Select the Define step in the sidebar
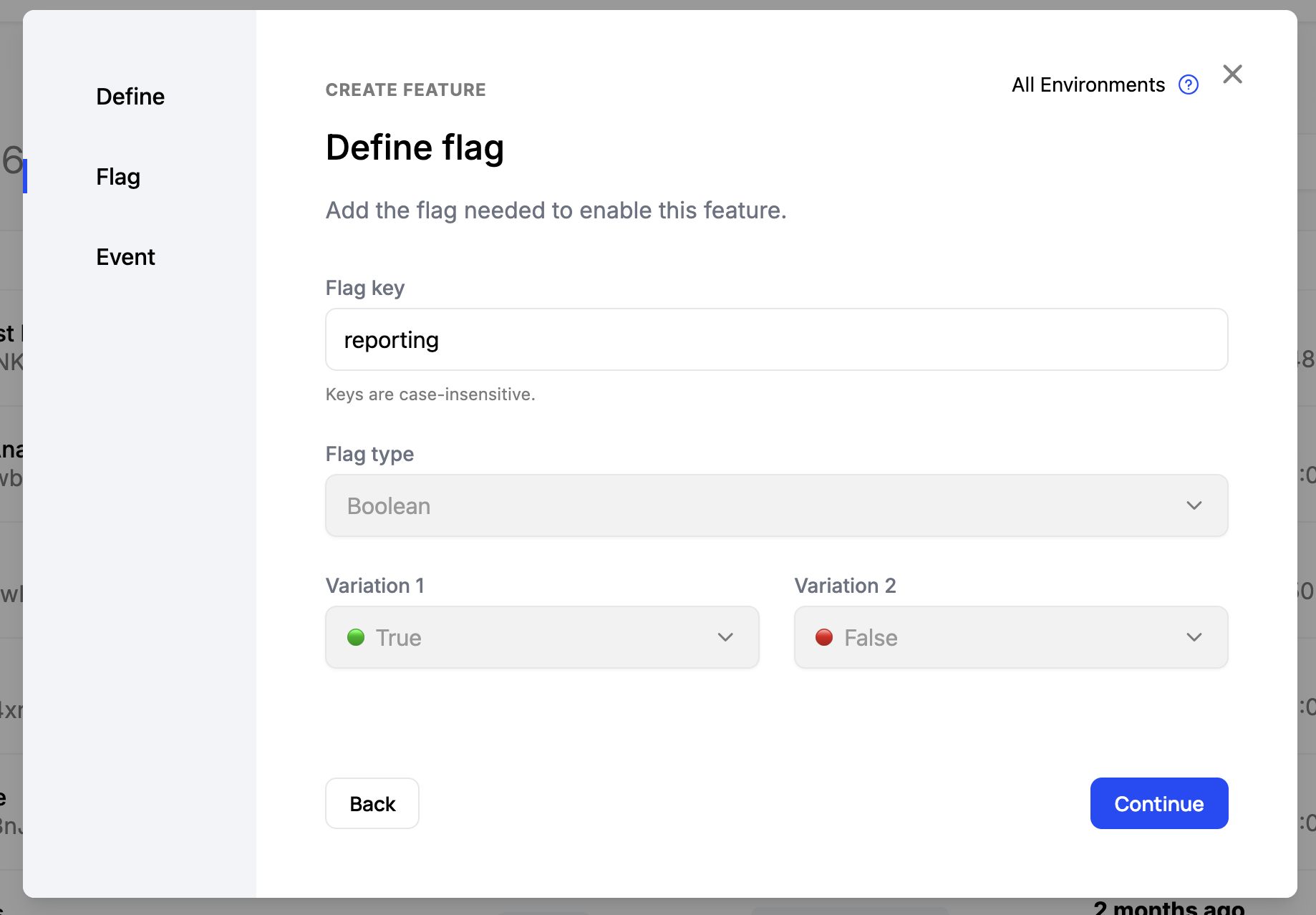1316x915 pixels. [x=130, y=96]
